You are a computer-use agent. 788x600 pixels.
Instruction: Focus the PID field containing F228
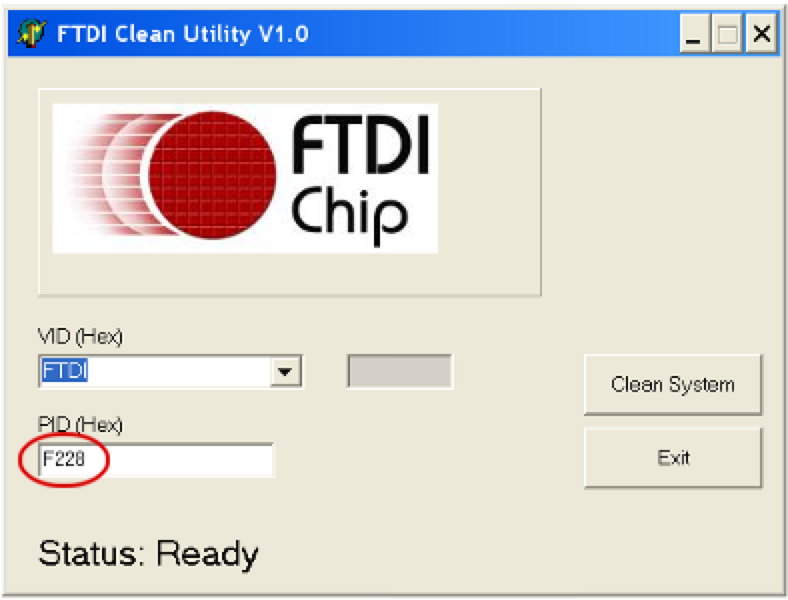[156, 459]
